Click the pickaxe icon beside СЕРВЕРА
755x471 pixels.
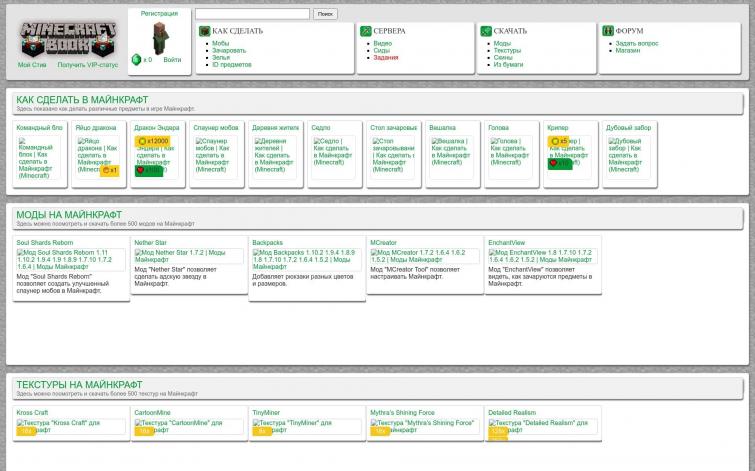tap(366, 31)
